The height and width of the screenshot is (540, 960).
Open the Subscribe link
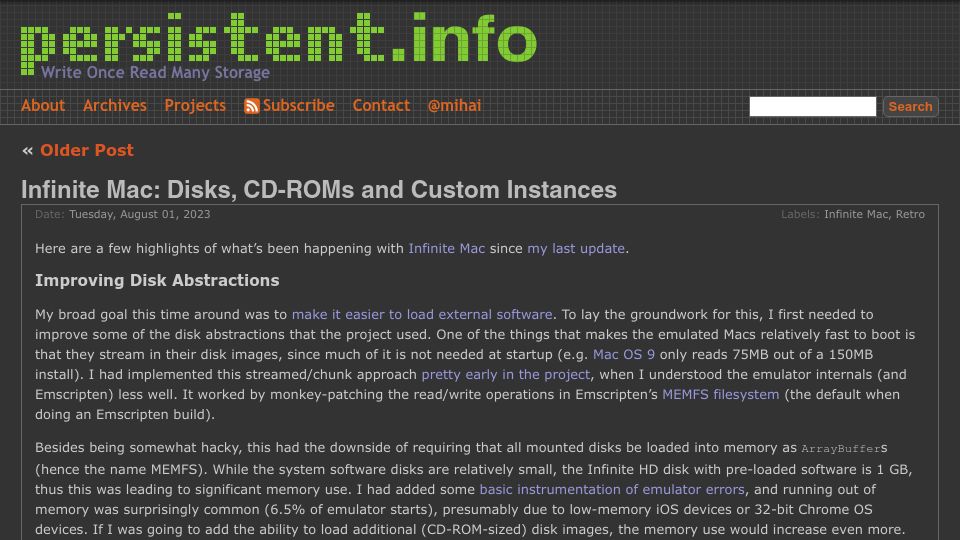coord(298,106)
